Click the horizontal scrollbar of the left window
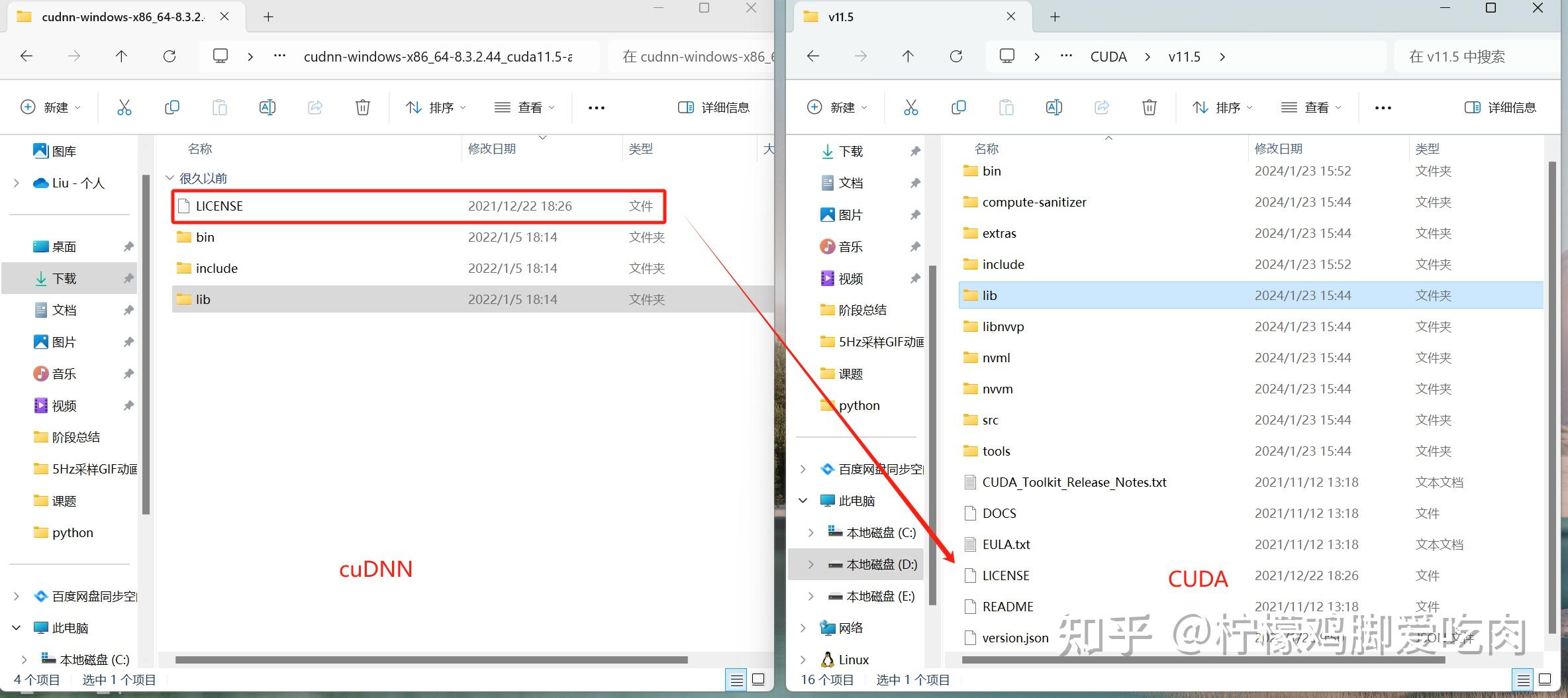This screenshot has width=1568, height=698. pyautogui.click(x=430, y=660)
